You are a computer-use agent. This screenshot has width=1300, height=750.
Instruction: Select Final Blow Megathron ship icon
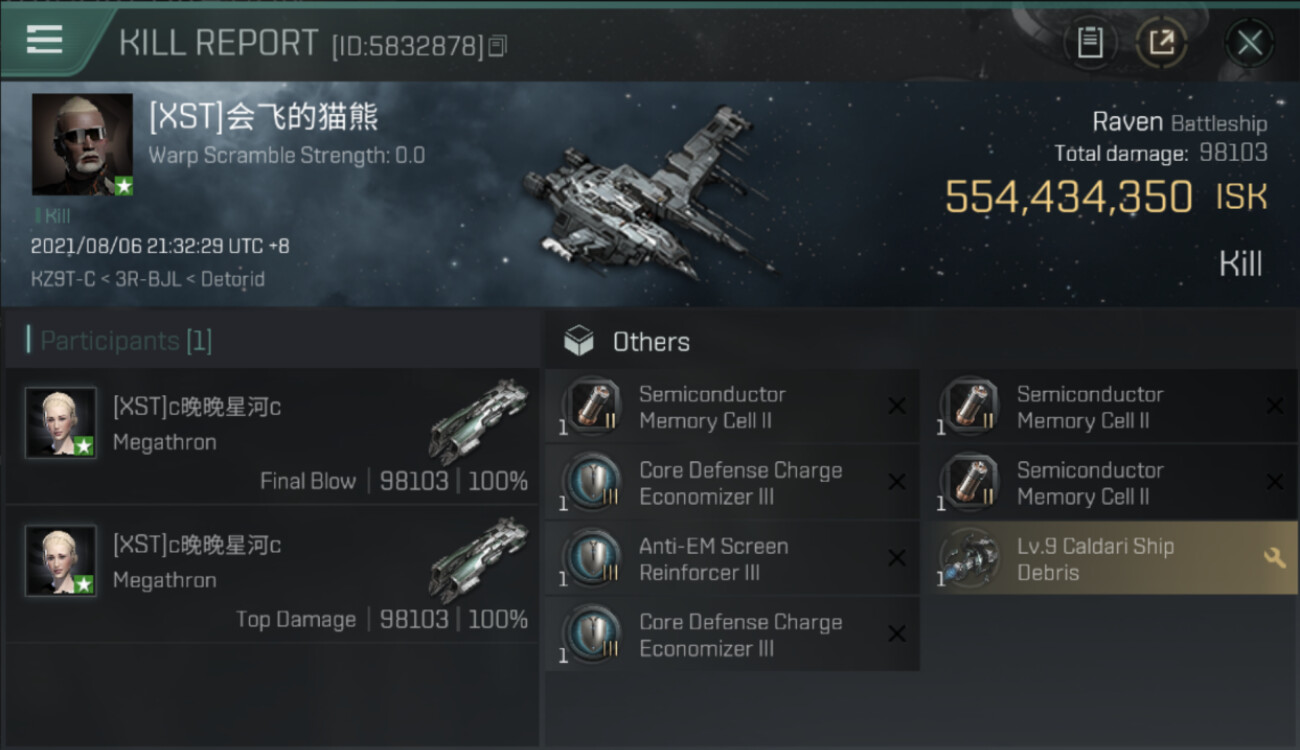pos(479,421)
